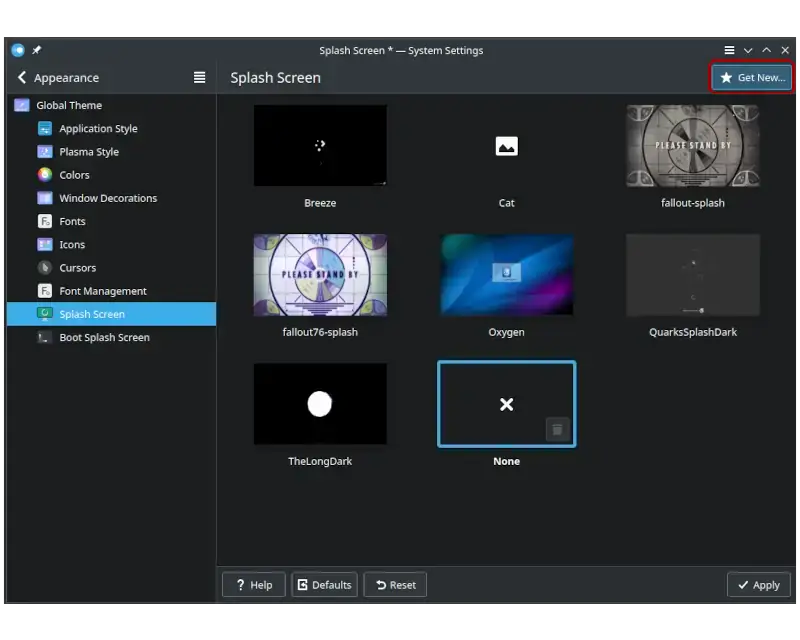Click the pin window icon in titlebar
800x640 pixels.
tap(37, 50)
